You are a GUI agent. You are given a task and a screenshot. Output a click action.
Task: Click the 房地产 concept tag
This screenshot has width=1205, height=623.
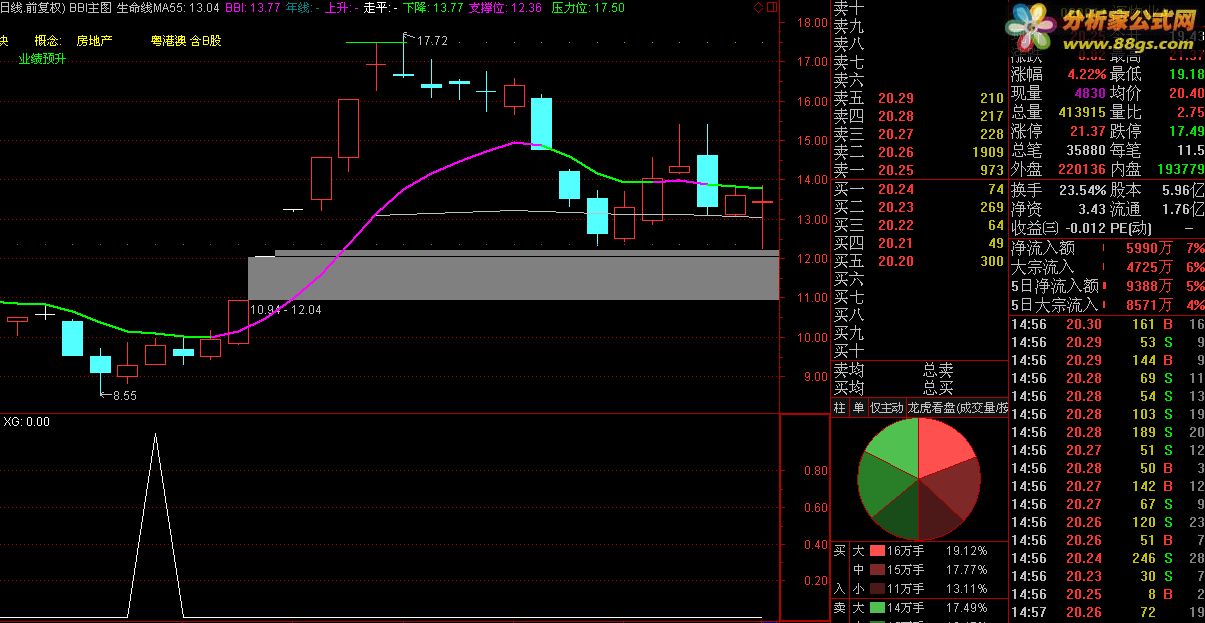tap(95, 41)
